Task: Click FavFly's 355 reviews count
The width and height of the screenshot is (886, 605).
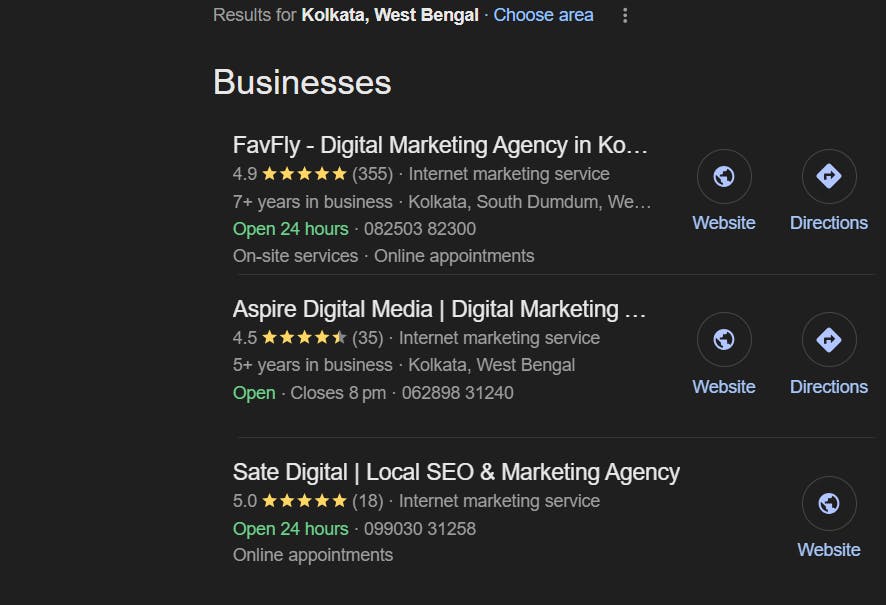Action: click(372, 174)
